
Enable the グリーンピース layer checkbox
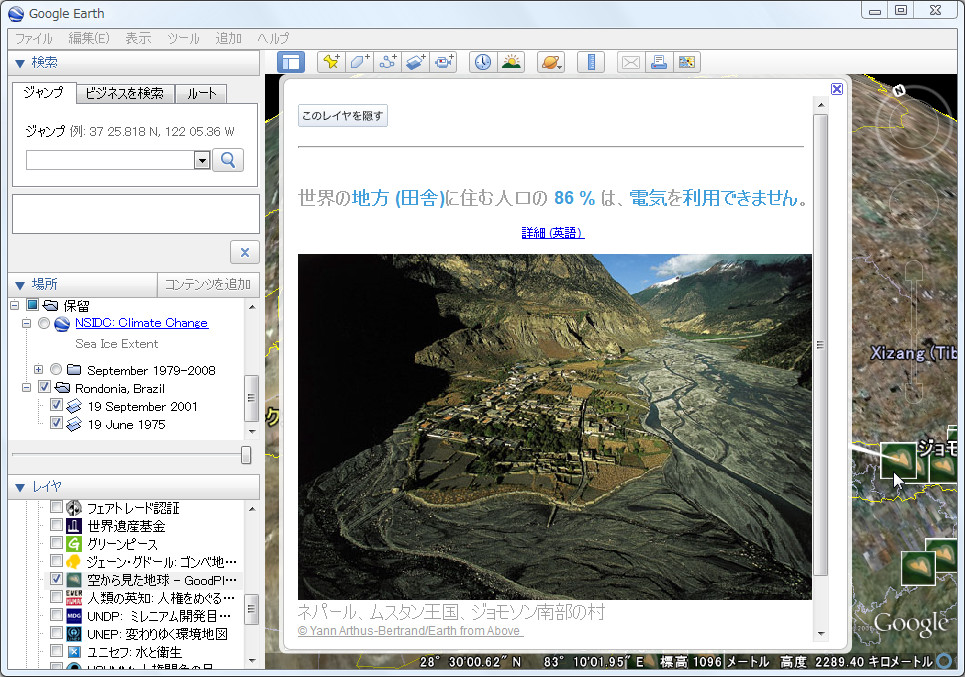point(56,543)
